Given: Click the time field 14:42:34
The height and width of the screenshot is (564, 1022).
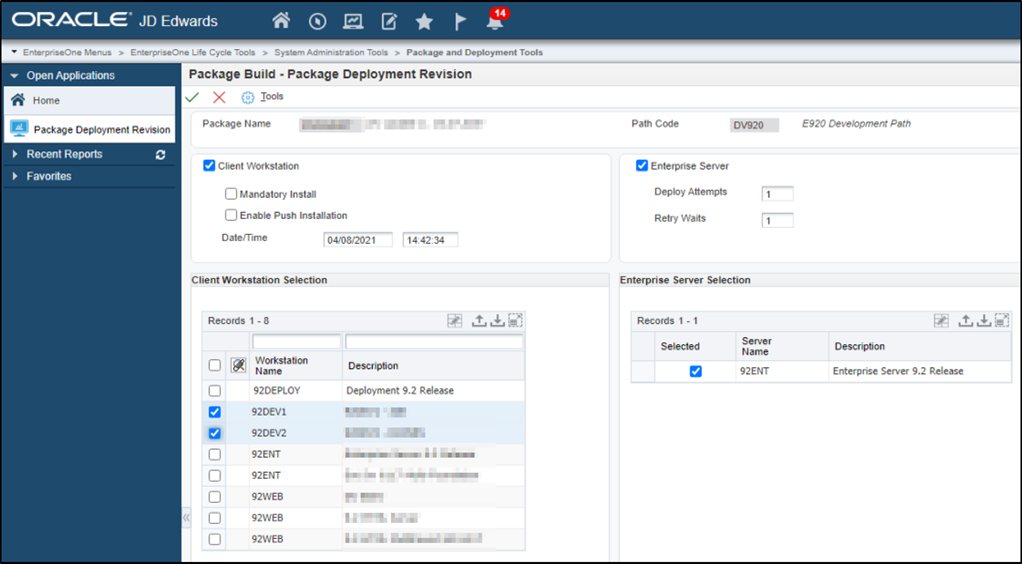Looking at the screenshot, I should click(x=430, y=240).
